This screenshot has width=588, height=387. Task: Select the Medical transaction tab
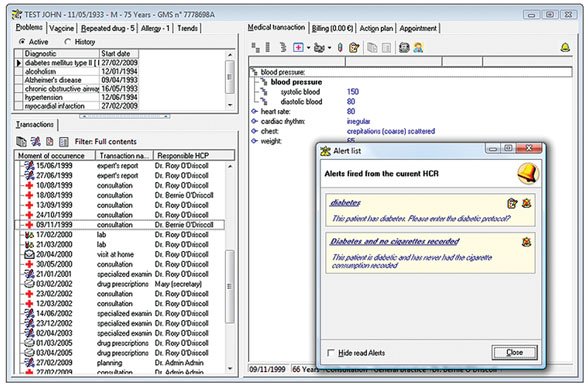[276, 27]
